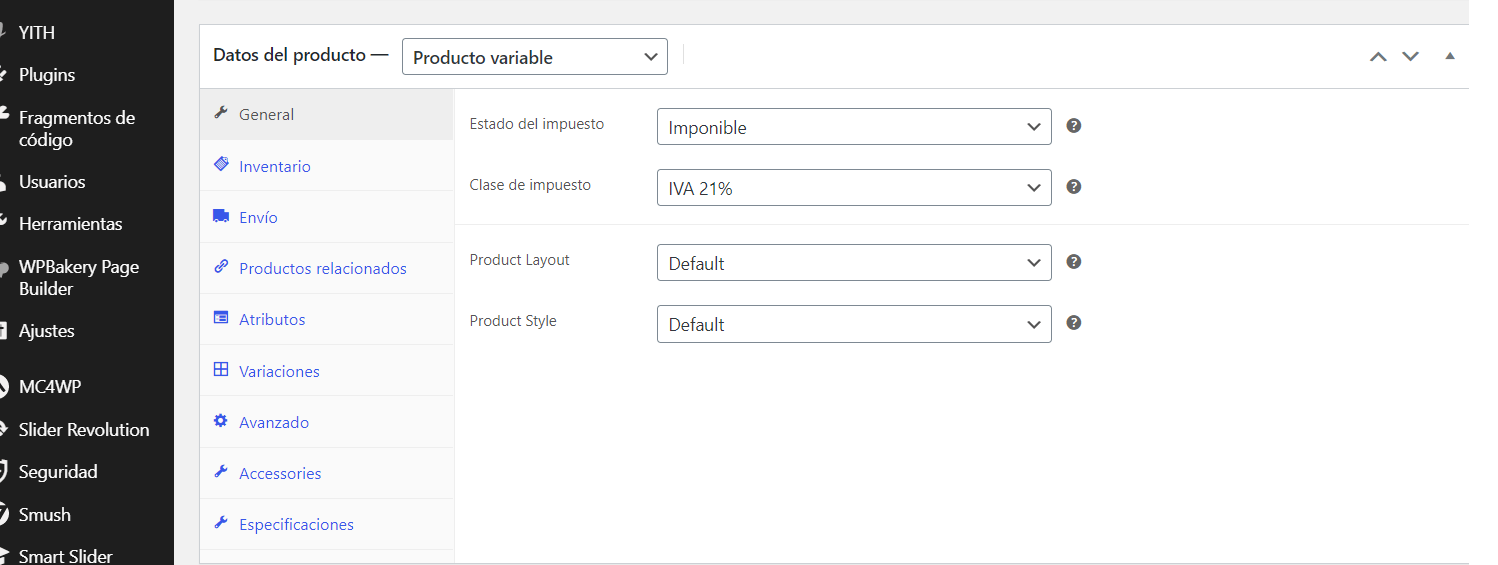Click the down chevron to move panel down
The image size is (1498, 565).
coord(1411,57)
